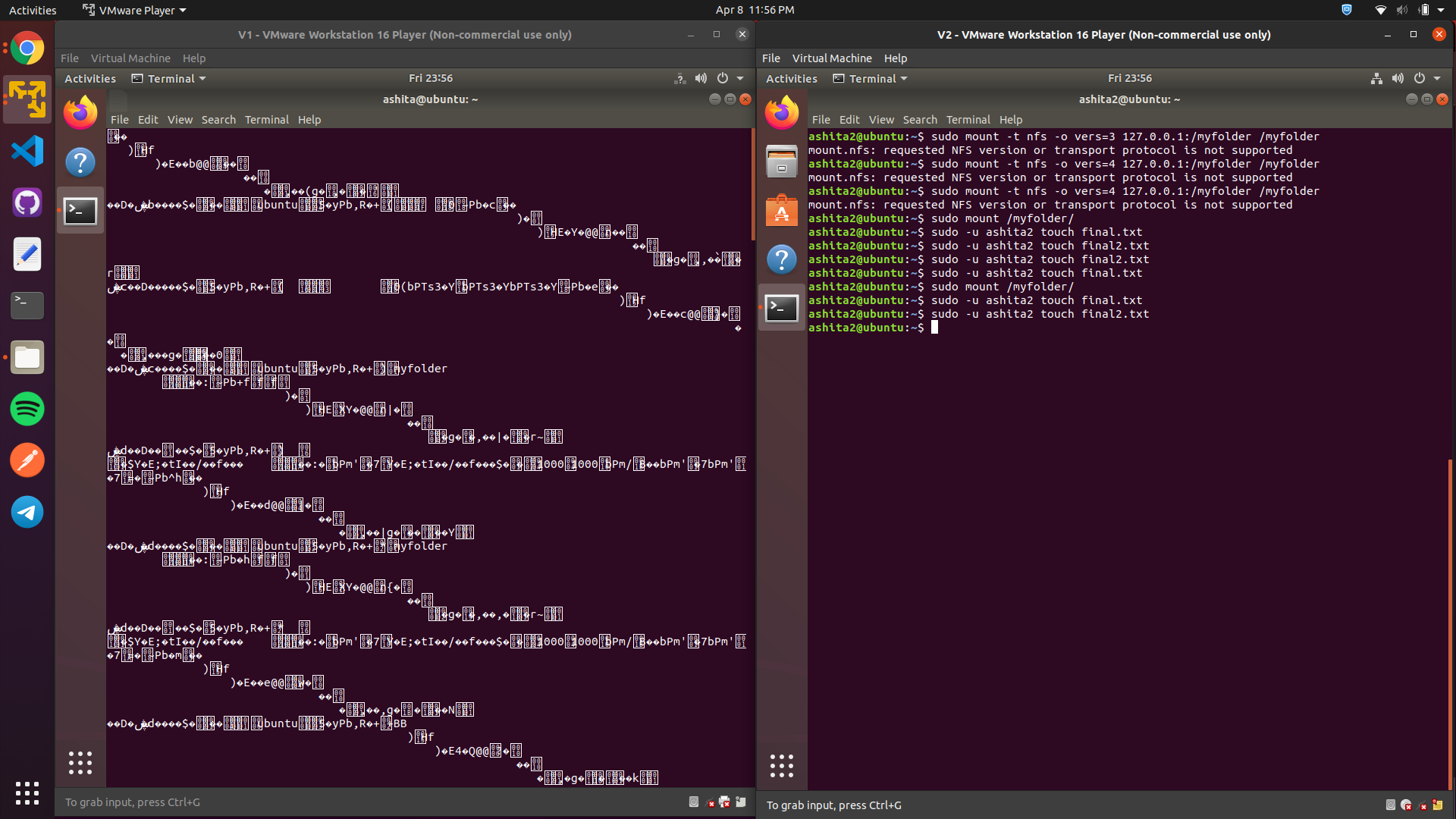Open Ubuntu Software in V2 guest dock
Screen dimensions: 1456x819
pos(782,211)
